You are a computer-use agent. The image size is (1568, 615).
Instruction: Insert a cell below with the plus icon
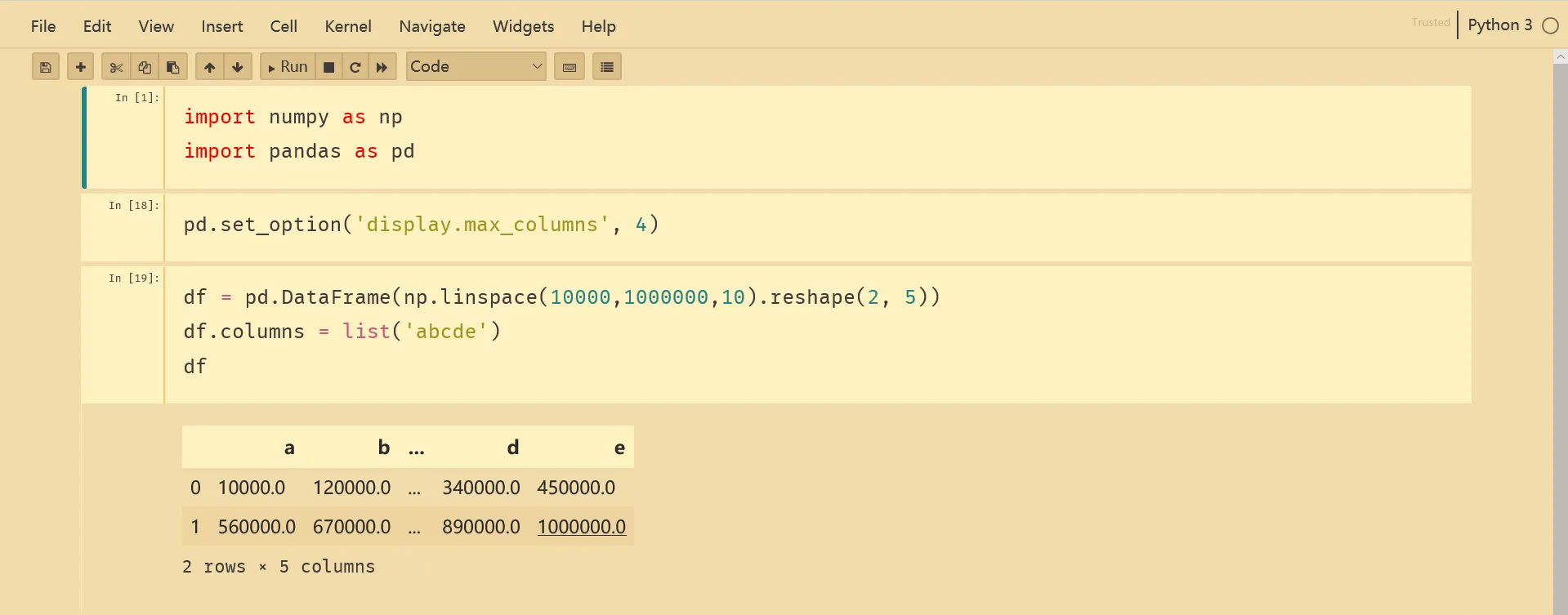80,67
